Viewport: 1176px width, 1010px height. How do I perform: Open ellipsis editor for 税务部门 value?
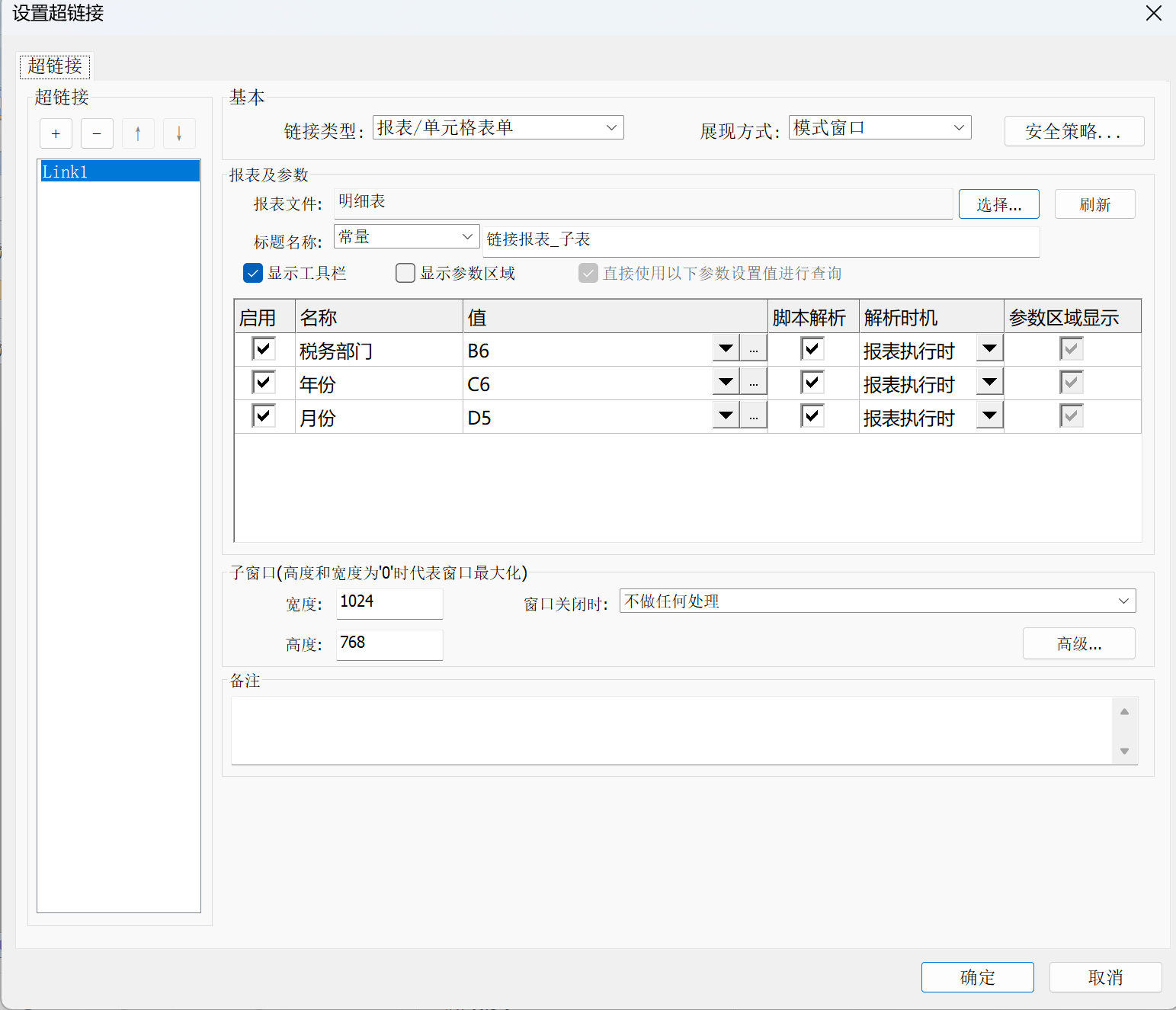[x=753, y=350]
